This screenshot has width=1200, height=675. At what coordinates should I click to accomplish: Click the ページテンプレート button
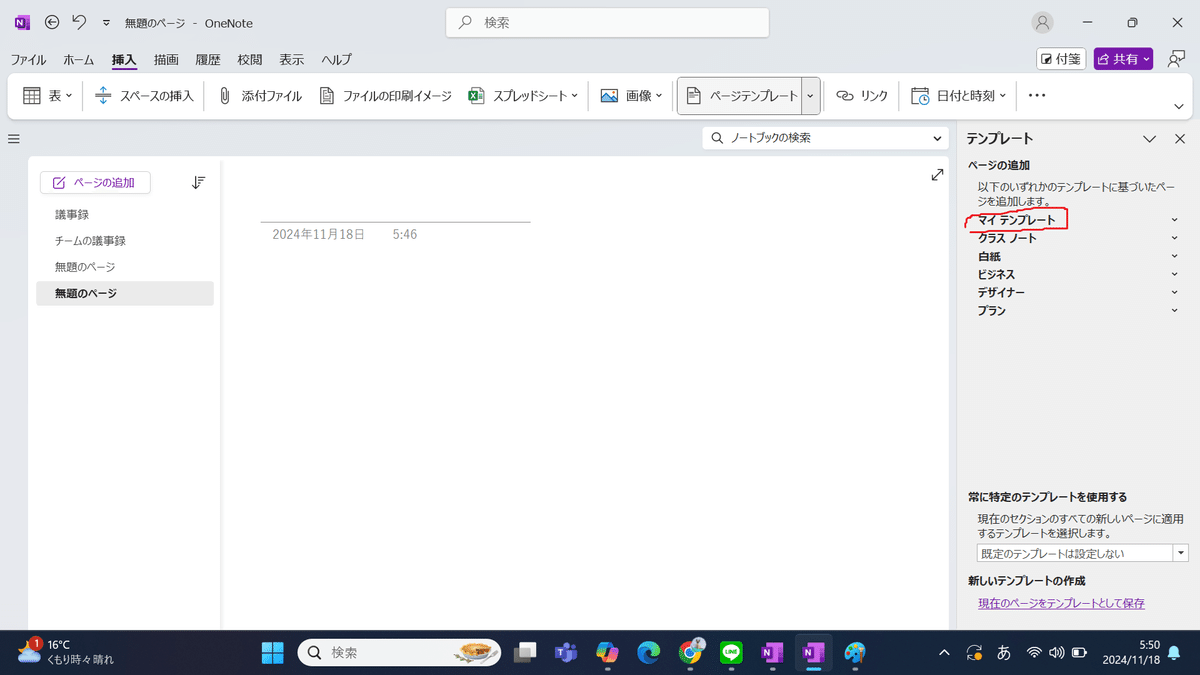click(740, 96)
